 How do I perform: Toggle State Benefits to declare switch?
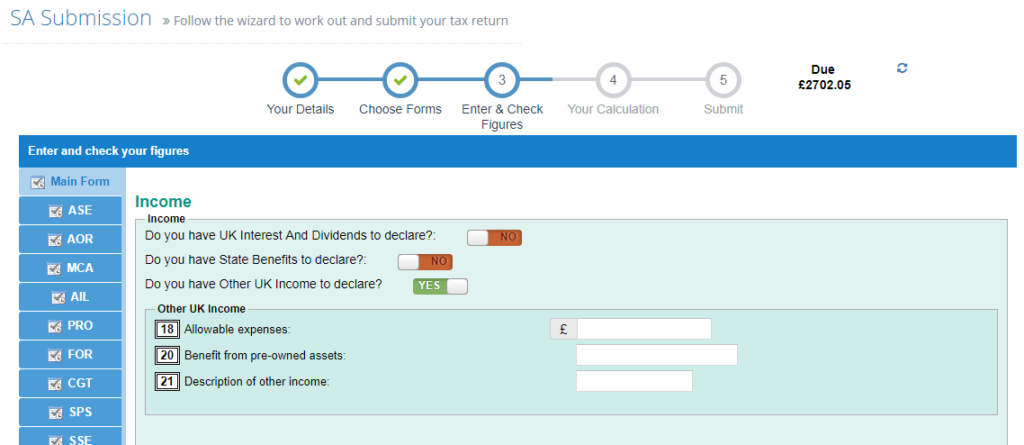click(x=425, y=262)
